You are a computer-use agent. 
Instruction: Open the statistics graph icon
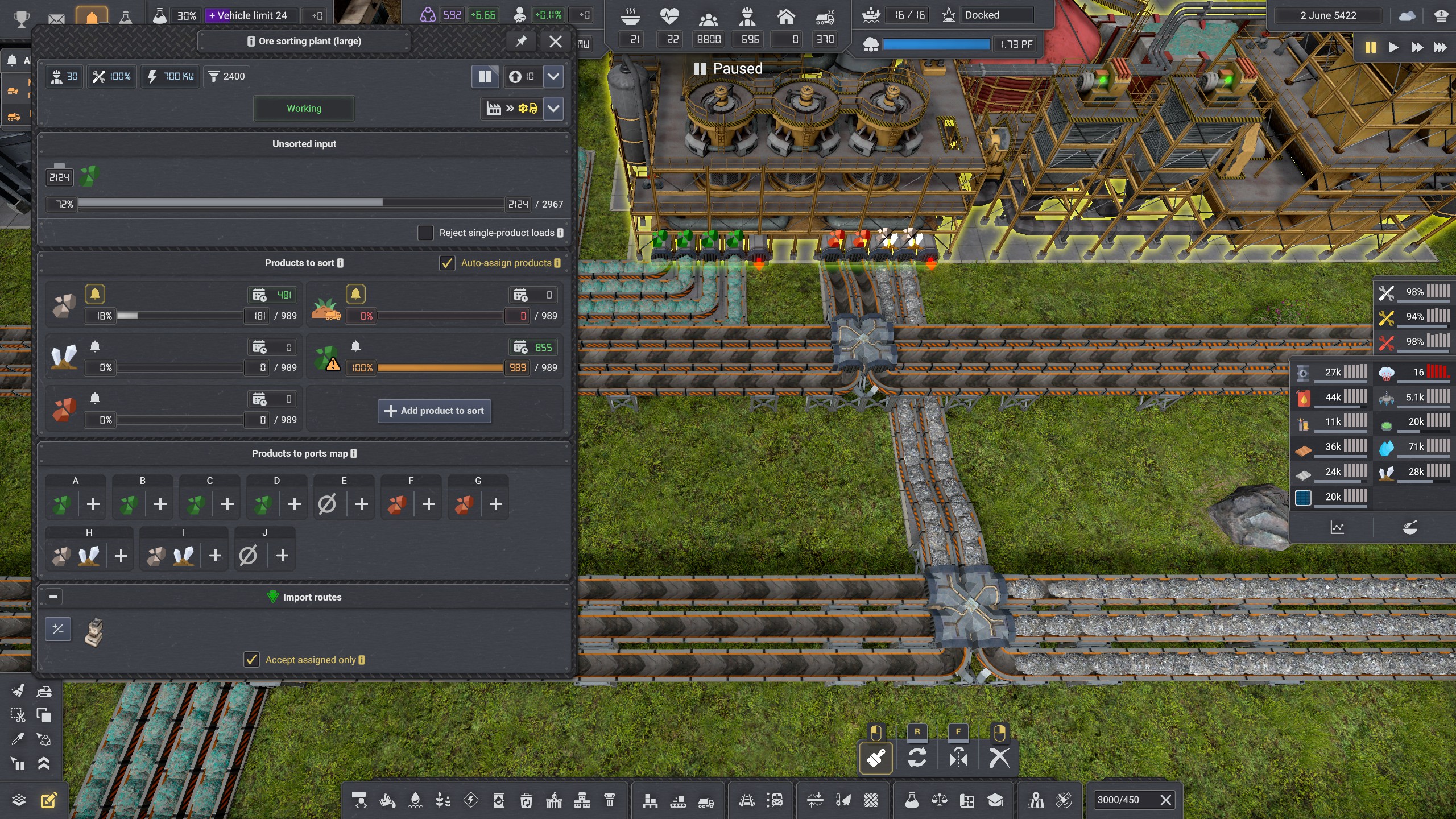click(x=1337, y=527)
